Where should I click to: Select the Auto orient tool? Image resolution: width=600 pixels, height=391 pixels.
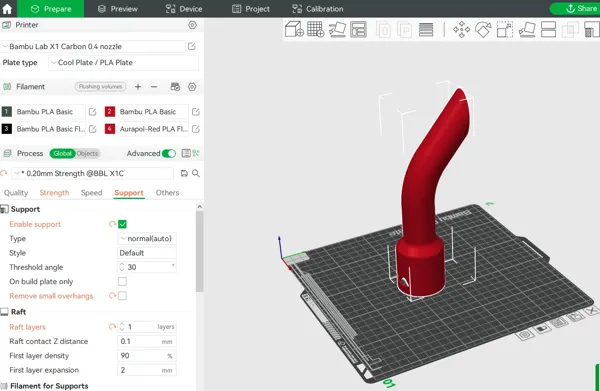(337, 29)
